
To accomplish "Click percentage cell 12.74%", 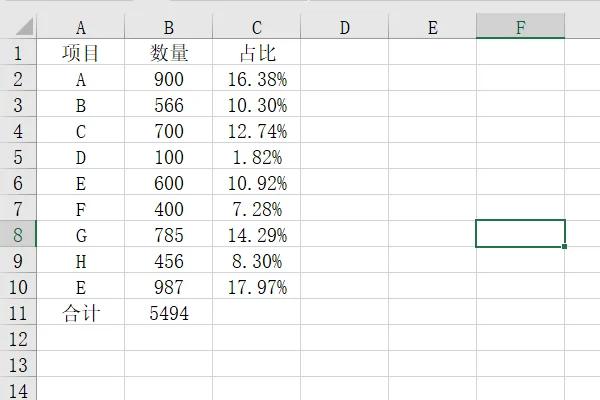I will point(256,130).
